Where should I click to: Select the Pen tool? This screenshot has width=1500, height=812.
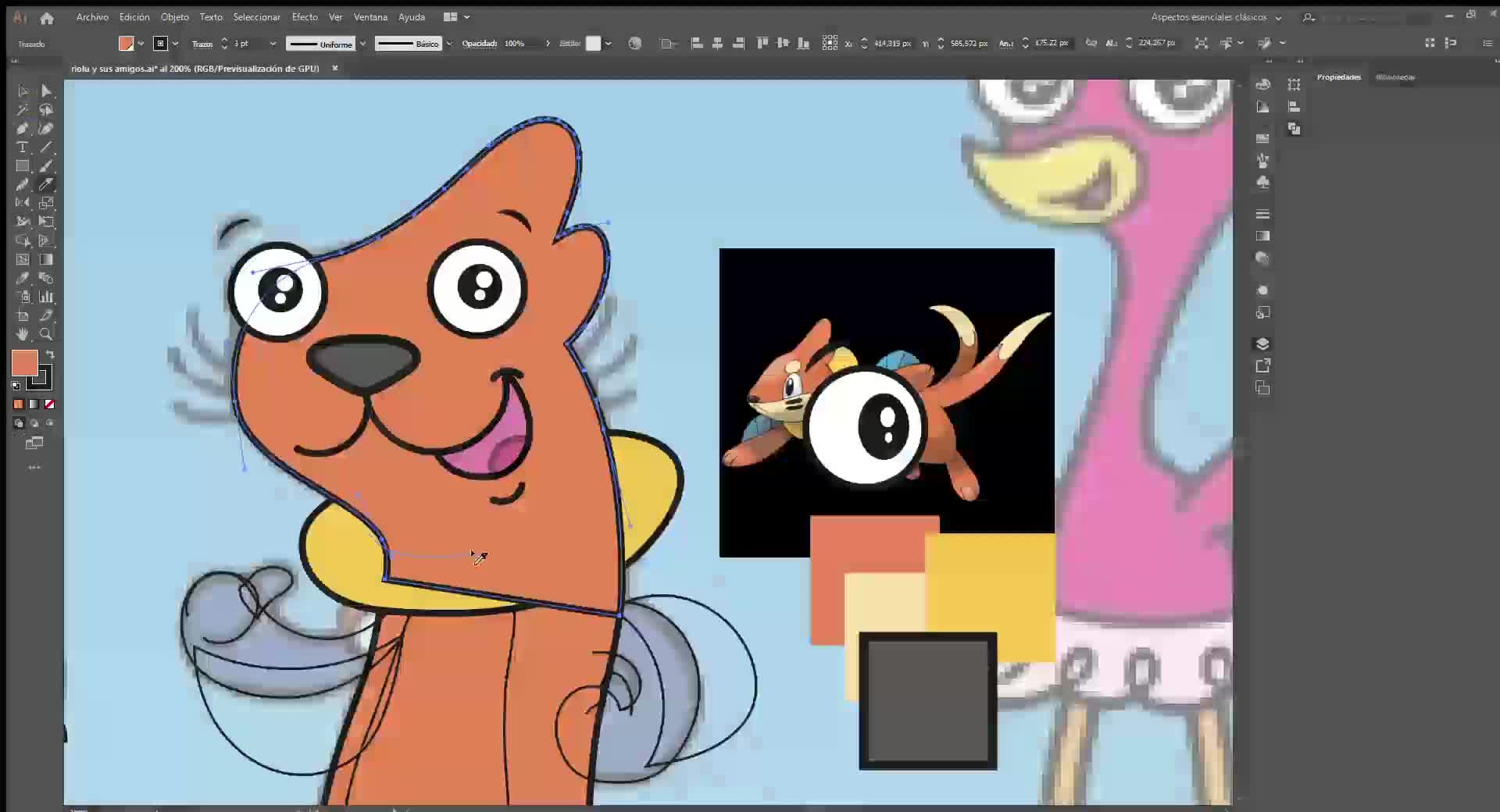[x=23, y=129]
